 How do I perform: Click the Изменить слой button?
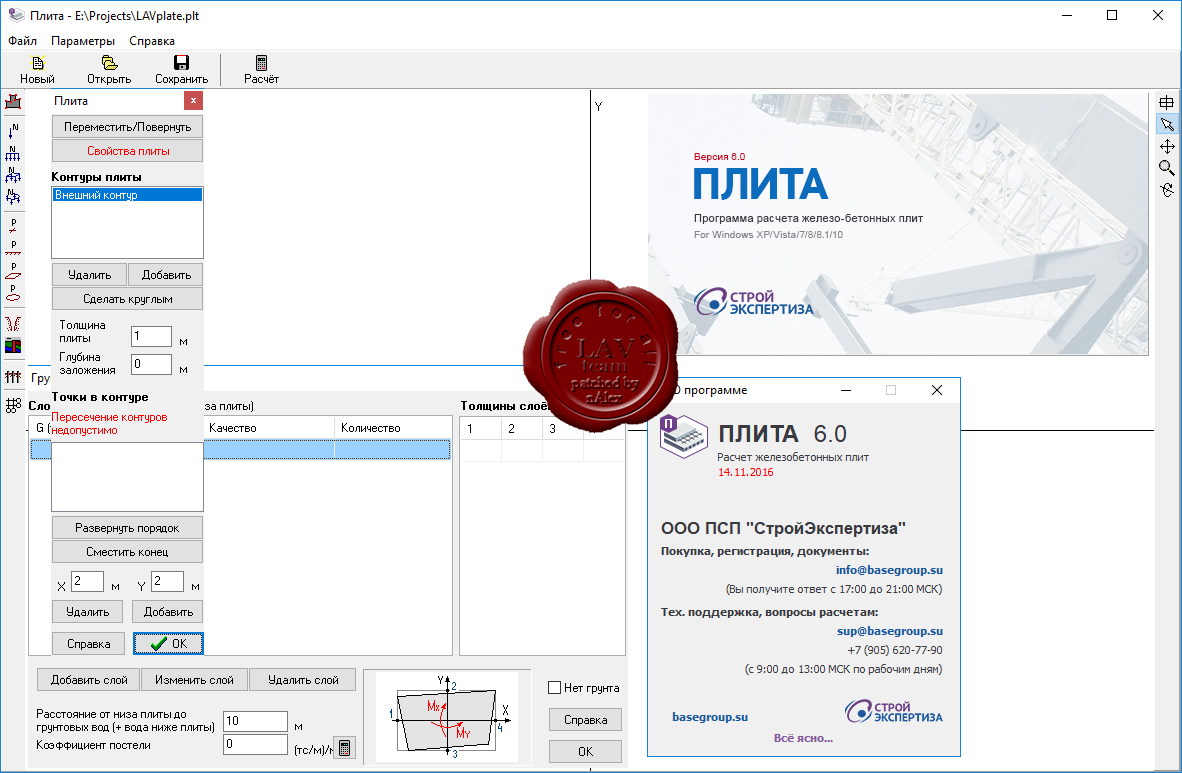coord(194,679)
